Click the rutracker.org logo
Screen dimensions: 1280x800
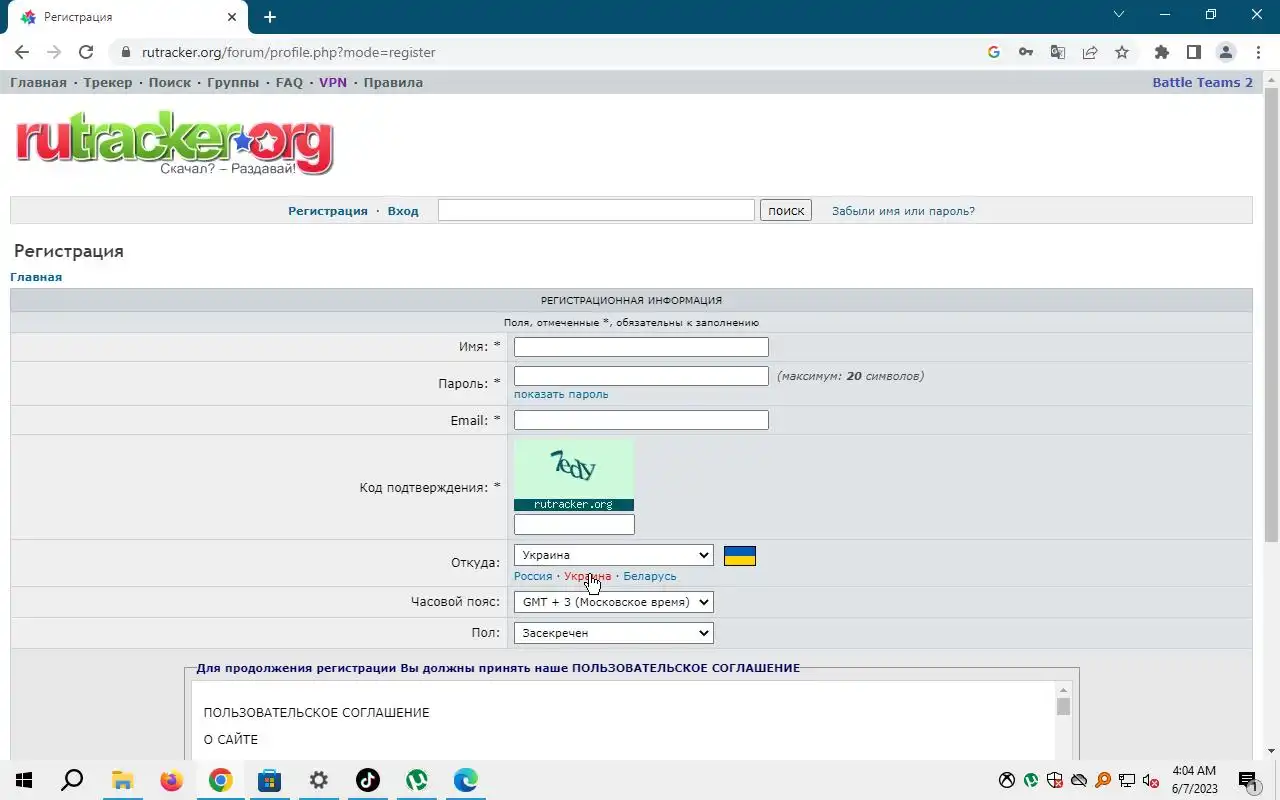coord(174,144)
